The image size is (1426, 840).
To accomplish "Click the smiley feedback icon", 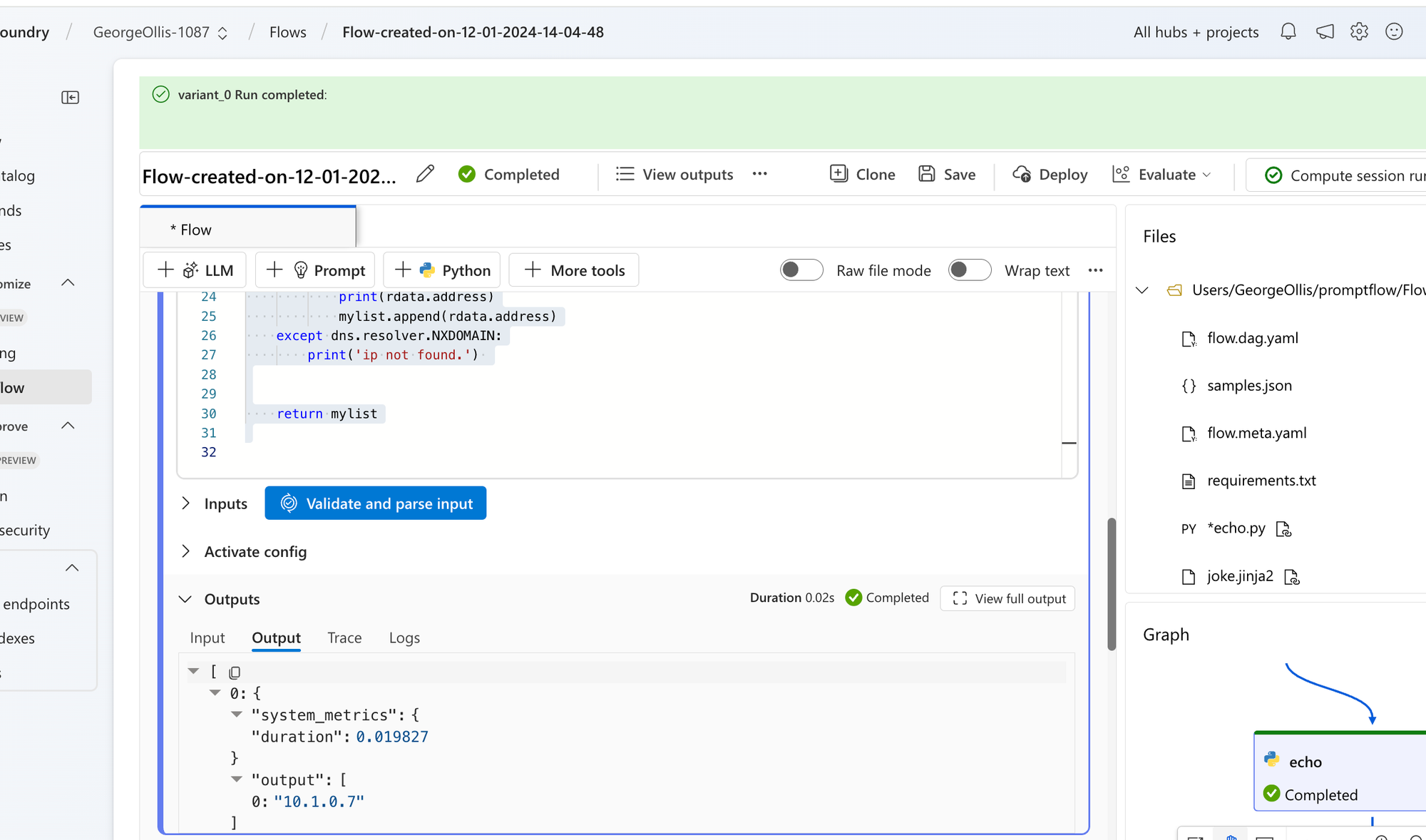I will click(1394, 32).
